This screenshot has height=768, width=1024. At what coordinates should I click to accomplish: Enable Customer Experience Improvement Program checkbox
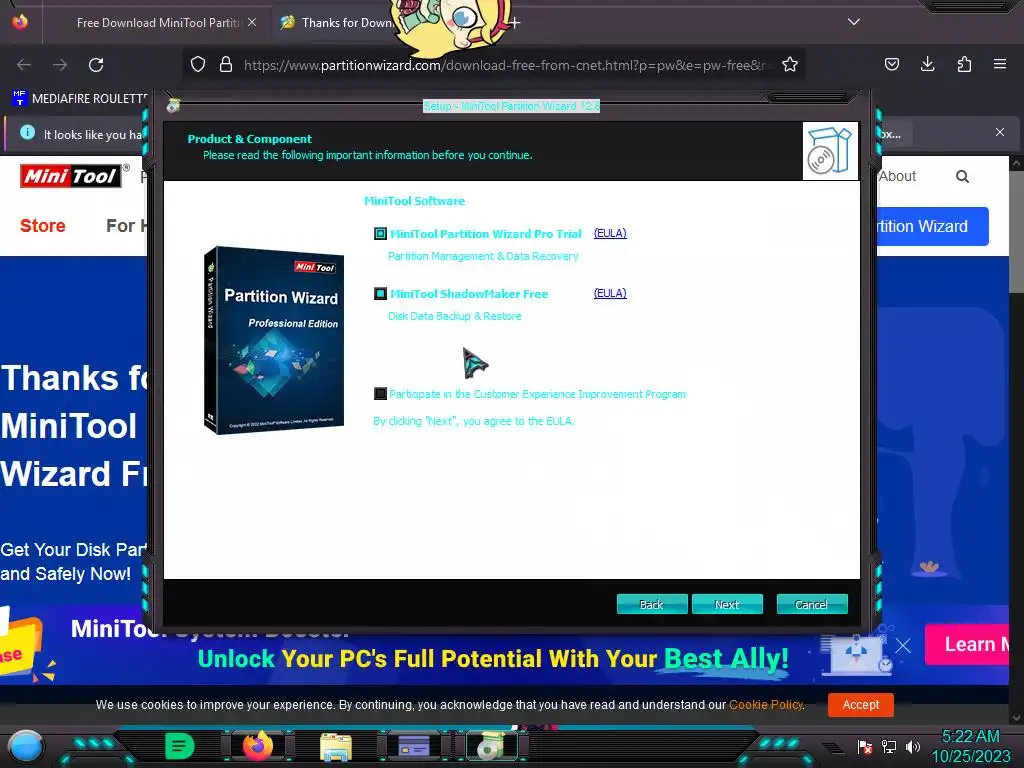pos(380,394)
